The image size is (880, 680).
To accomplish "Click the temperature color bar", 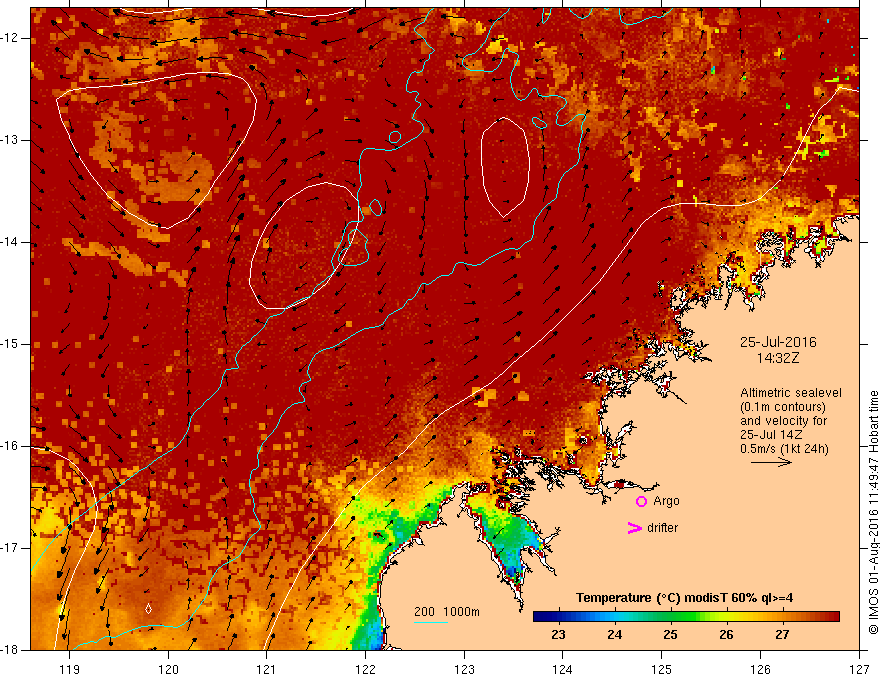I will point(686,617).
